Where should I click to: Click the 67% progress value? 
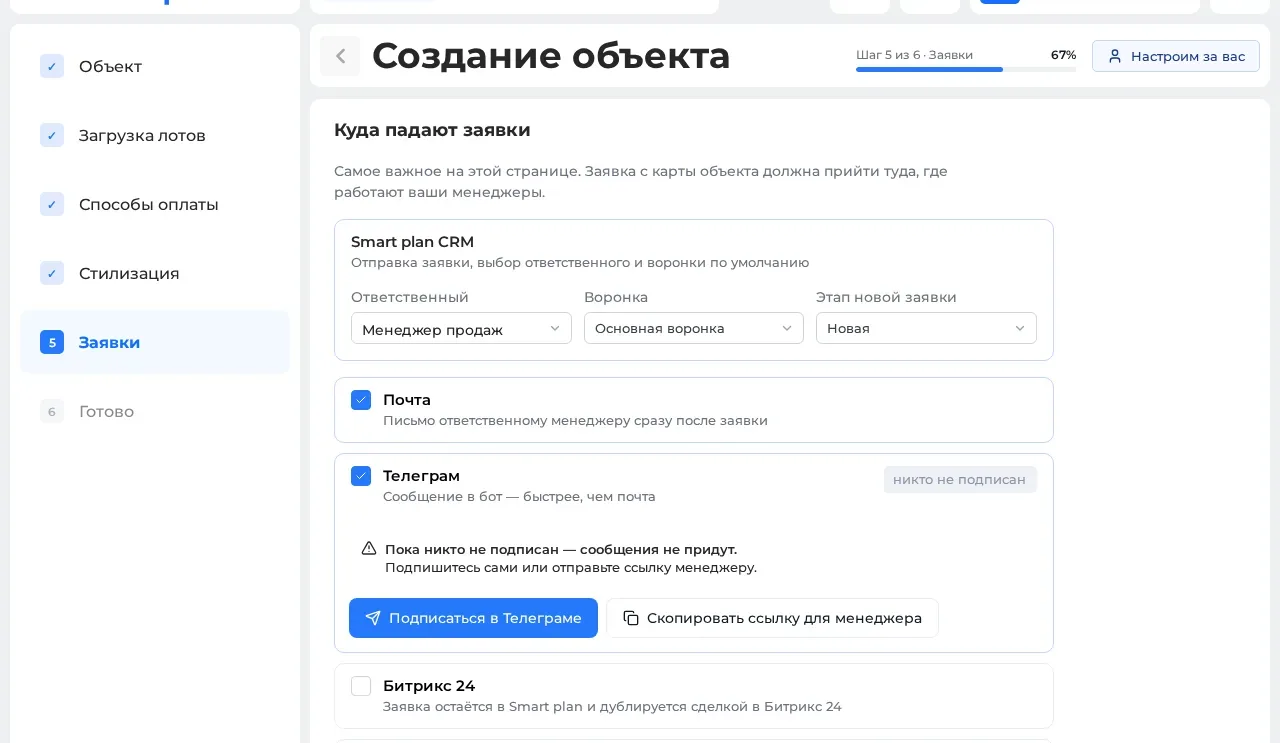click(1063, 55)
